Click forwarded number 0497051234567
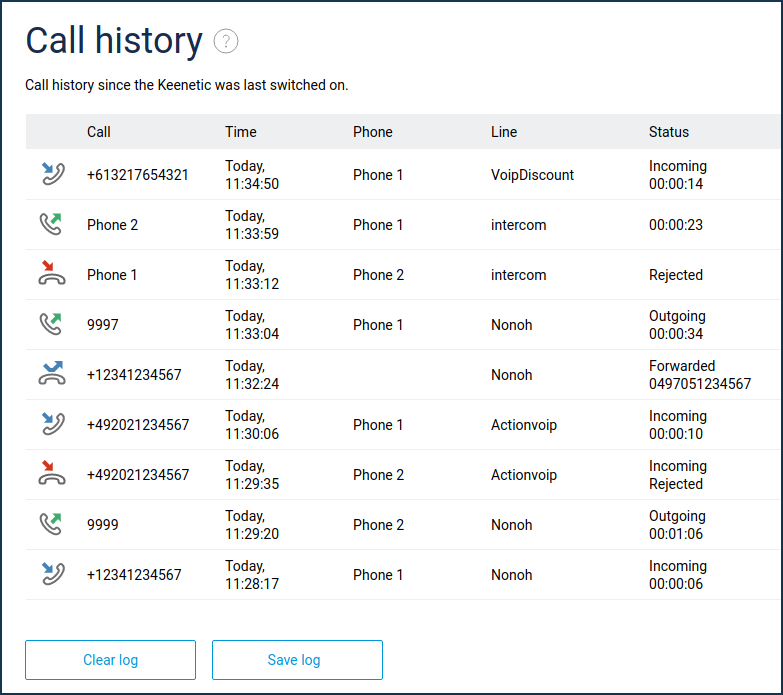The width and height of the screenshot is (783, 695). pyautogui.click(x=699, y=384)
